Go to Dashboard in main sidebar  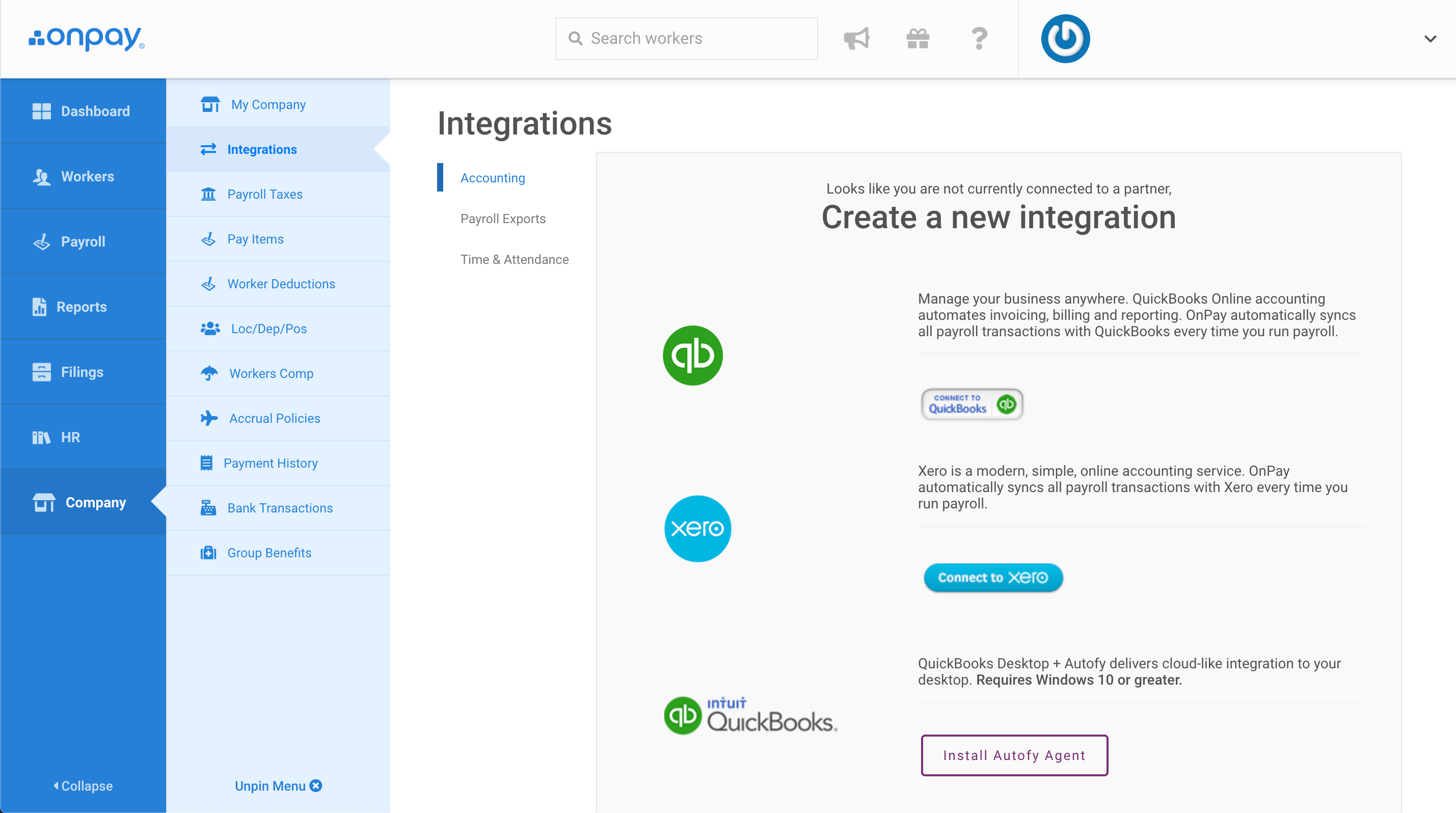point(83,111)
